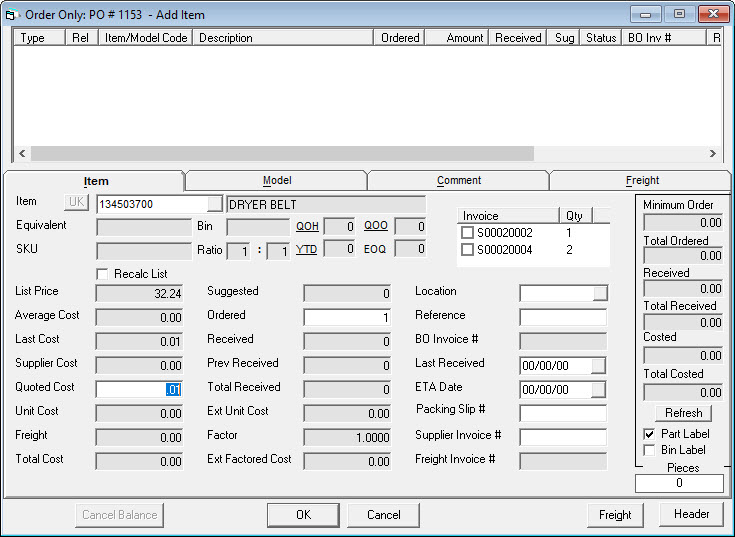Viewport: 735px width, 537px height.
Task: Click the OK button
Action: [x=303, y=515]
